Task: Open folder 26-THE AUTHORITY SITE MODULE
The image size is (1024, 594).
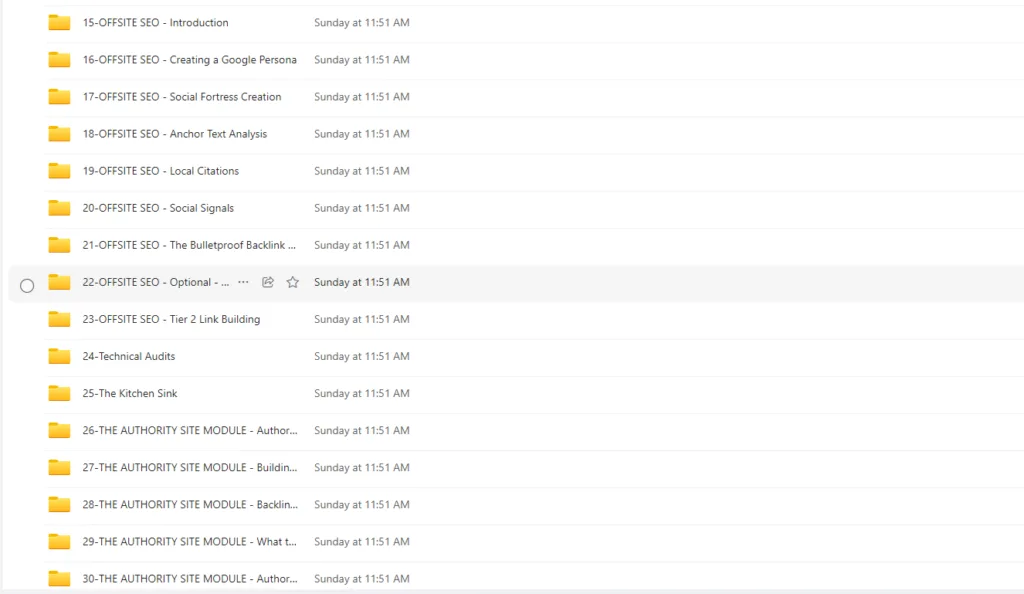Action: [189, 431]
